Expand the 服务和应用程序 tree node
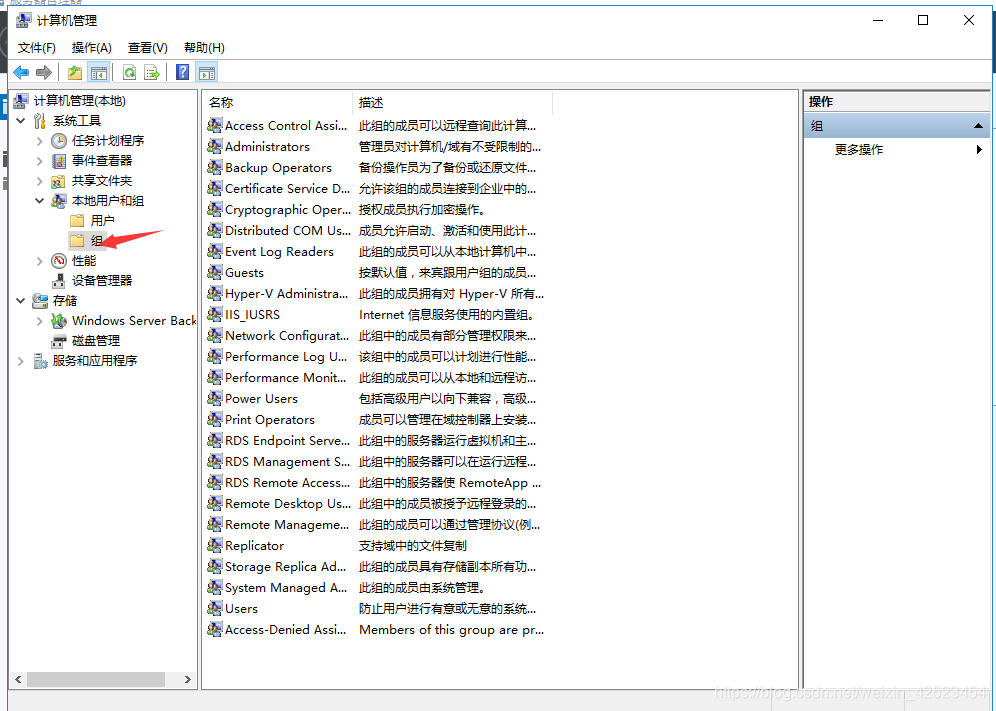 [19, 360]
